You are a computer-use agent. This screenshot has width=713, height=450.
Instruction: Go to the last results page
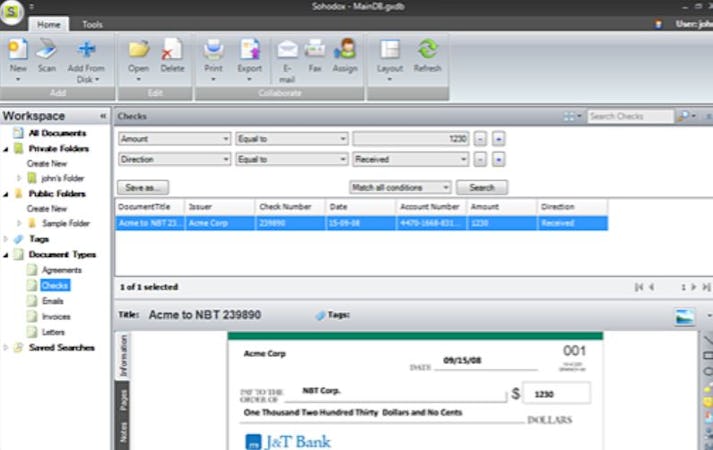click(706, 287)
